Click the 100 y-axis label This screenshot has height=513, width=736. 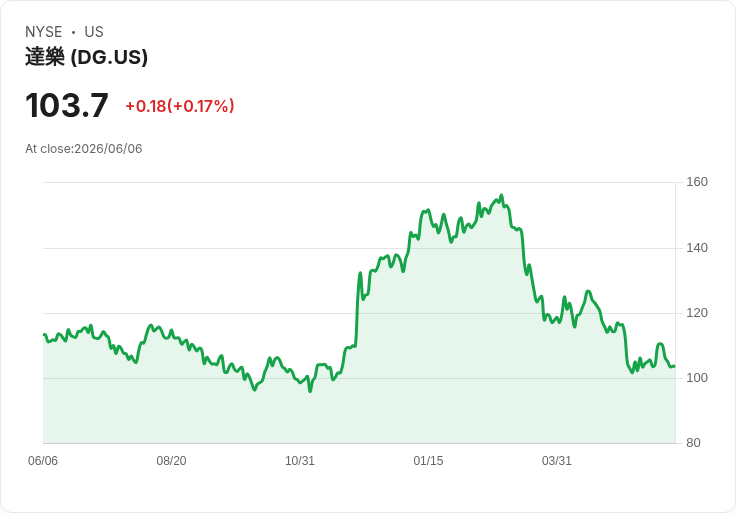(x=697, y=378)
